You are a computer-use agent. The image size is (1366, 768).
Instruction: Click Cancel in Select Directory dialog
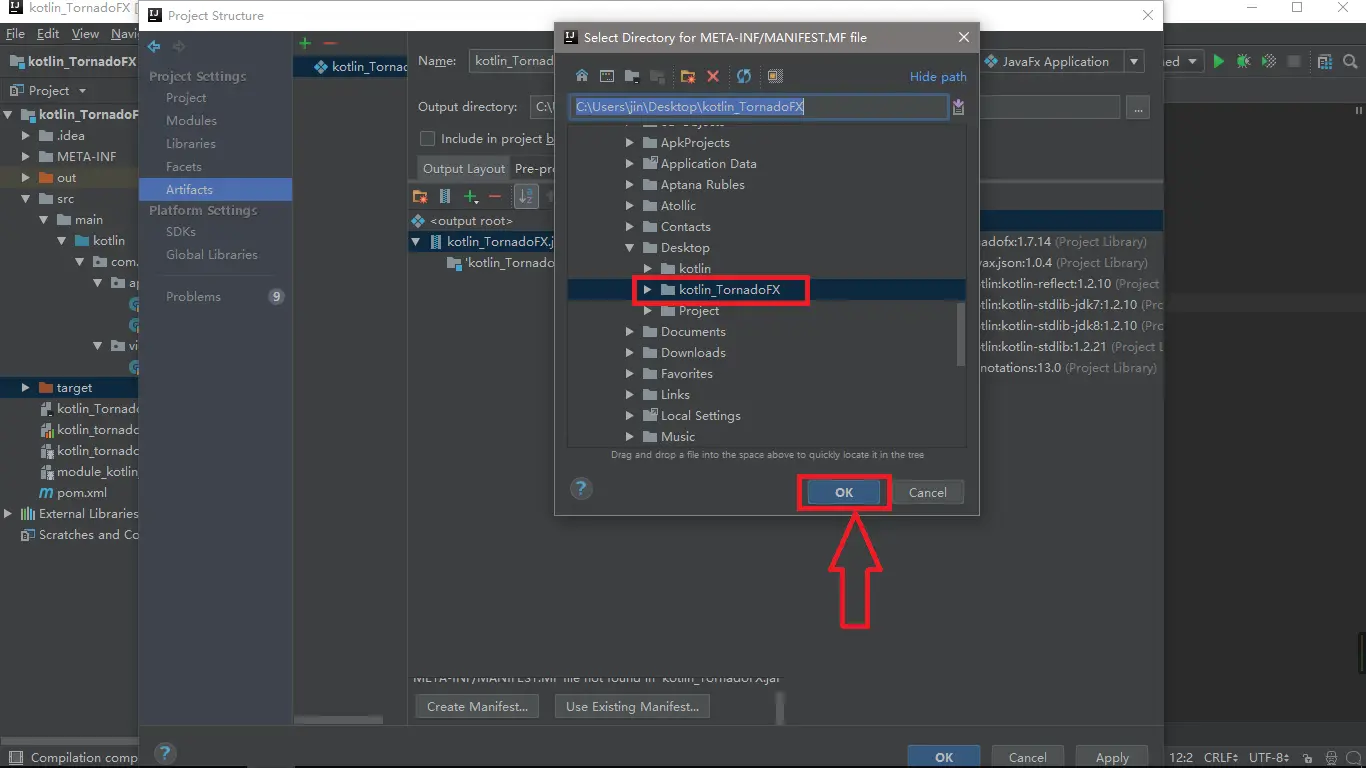coord(927,492)
